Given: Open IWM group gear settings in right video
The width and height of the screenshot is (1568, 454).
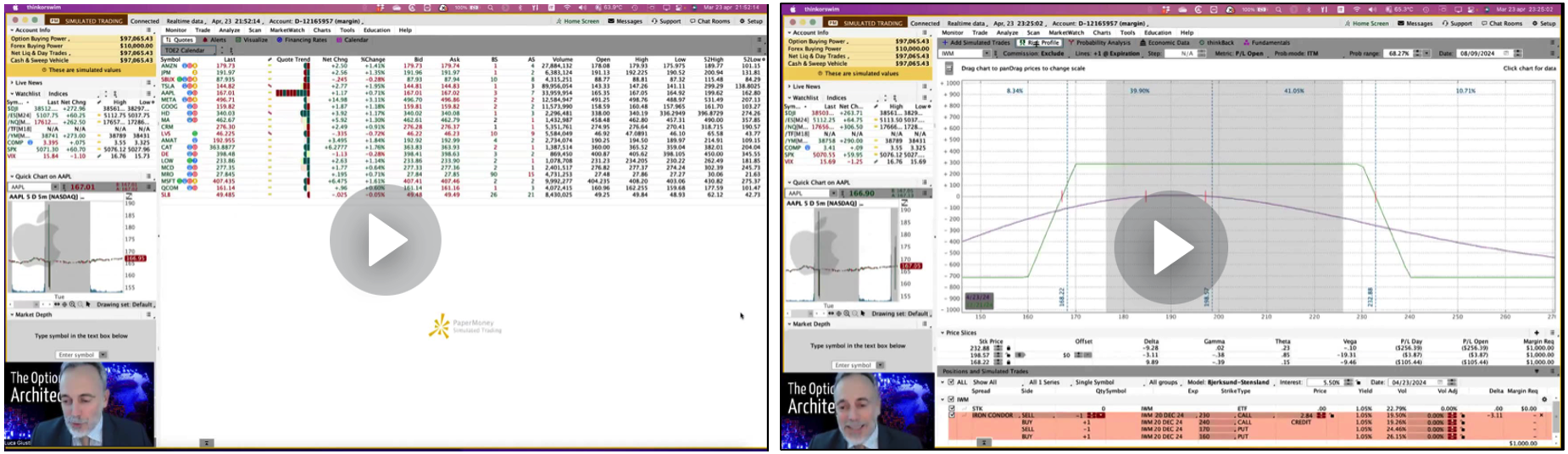Looking at the screenshot, I should [1544, 399].
